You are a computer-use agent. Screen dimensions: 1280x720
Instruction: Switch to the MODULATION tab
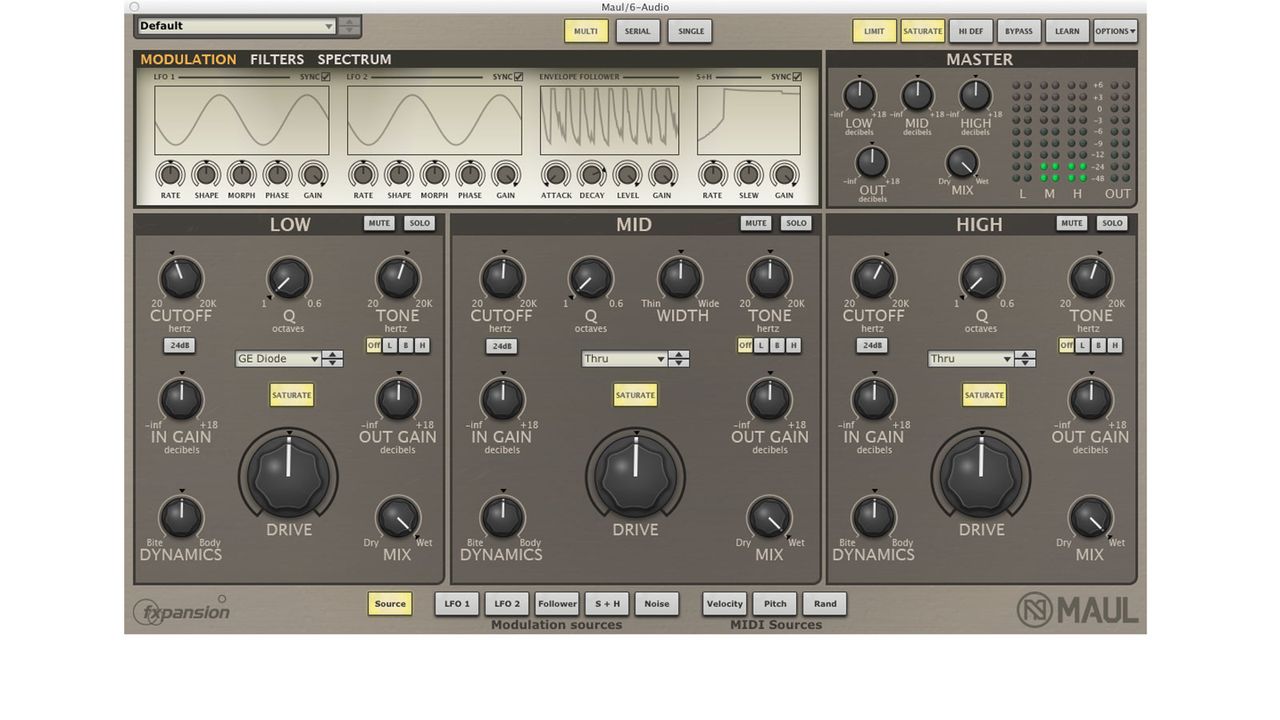click(188, 60)
